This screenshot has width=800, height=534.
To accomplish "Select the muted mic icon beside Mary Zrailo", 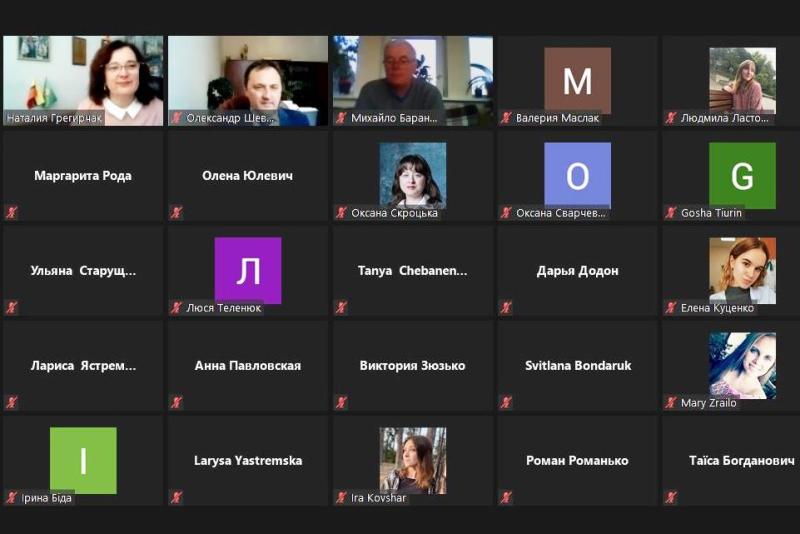I will tap(670, 402).
